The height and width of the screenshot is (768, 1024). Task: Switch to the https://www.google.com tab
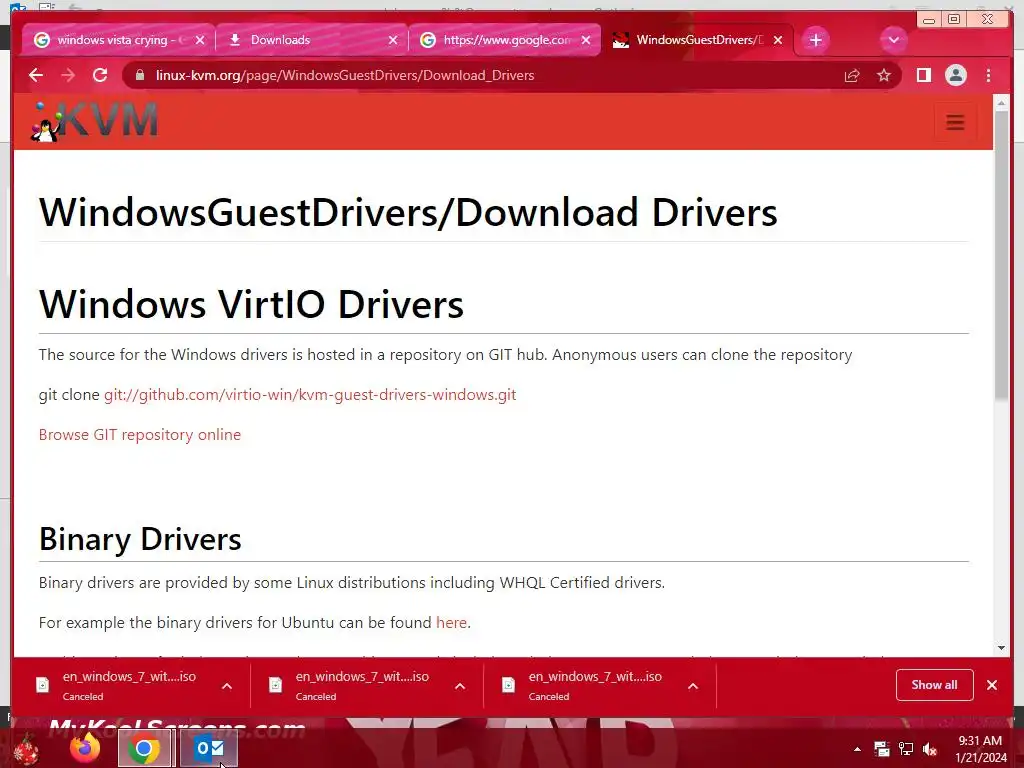pos(507,40)
